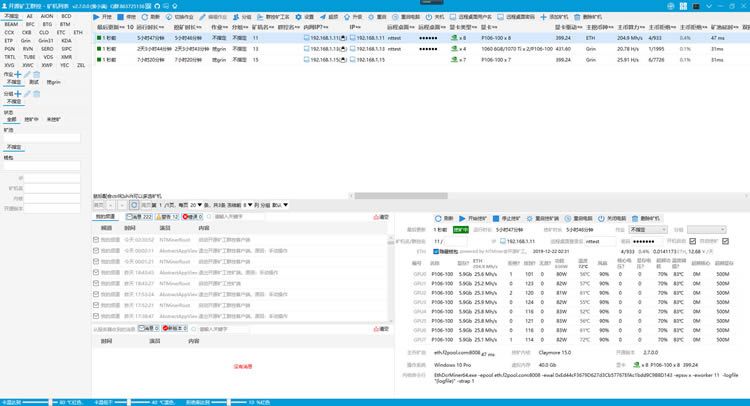
Task: Click the power icon to shut down miner
Action: pos(429,17)
